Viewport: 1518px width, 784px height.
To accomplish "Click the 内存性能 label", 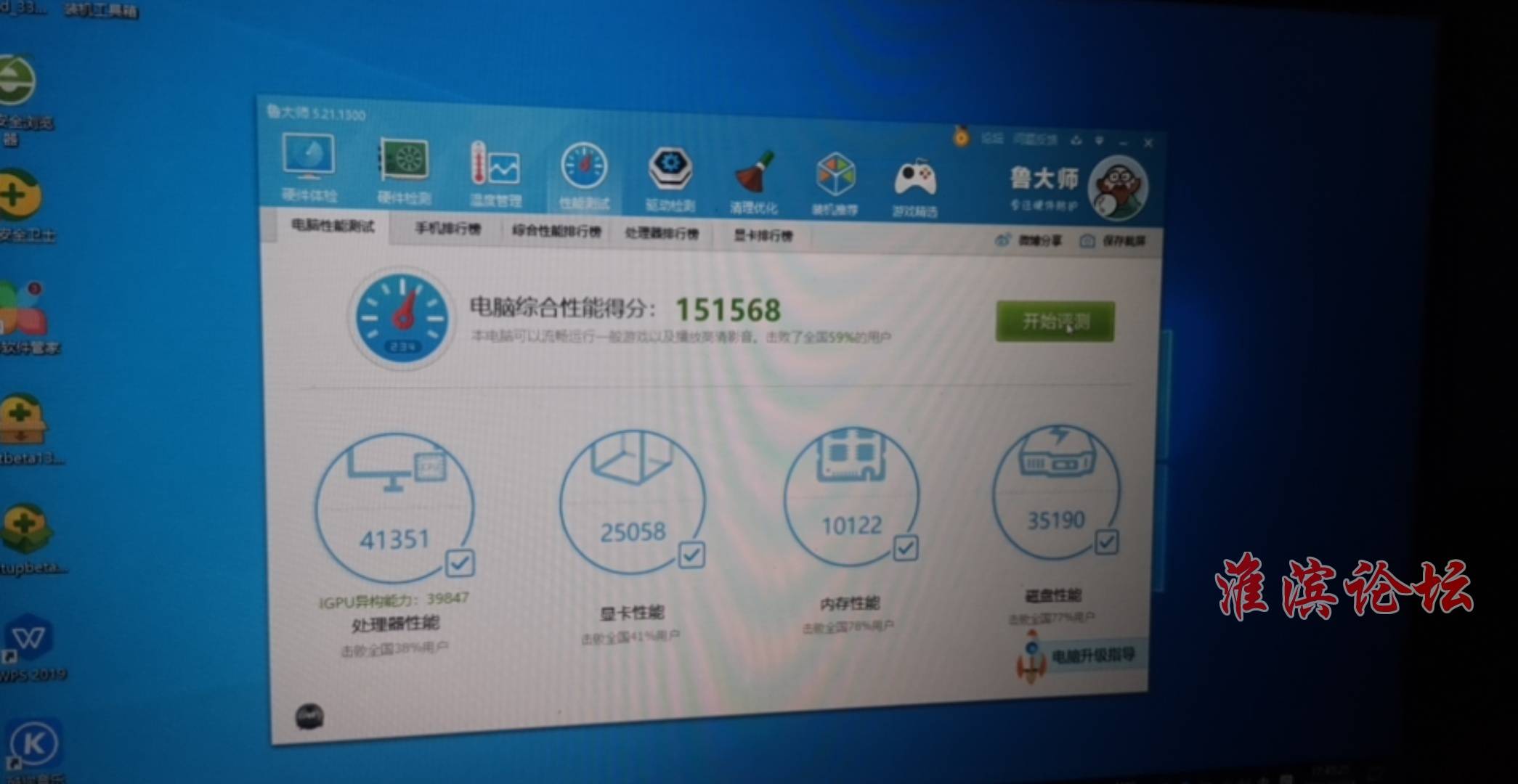I will point(849,603).
